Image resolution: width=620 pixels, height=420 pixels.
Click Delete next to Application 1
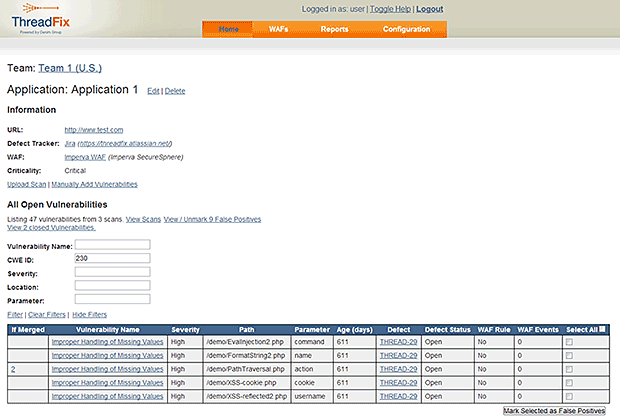[x=175, y=91]
